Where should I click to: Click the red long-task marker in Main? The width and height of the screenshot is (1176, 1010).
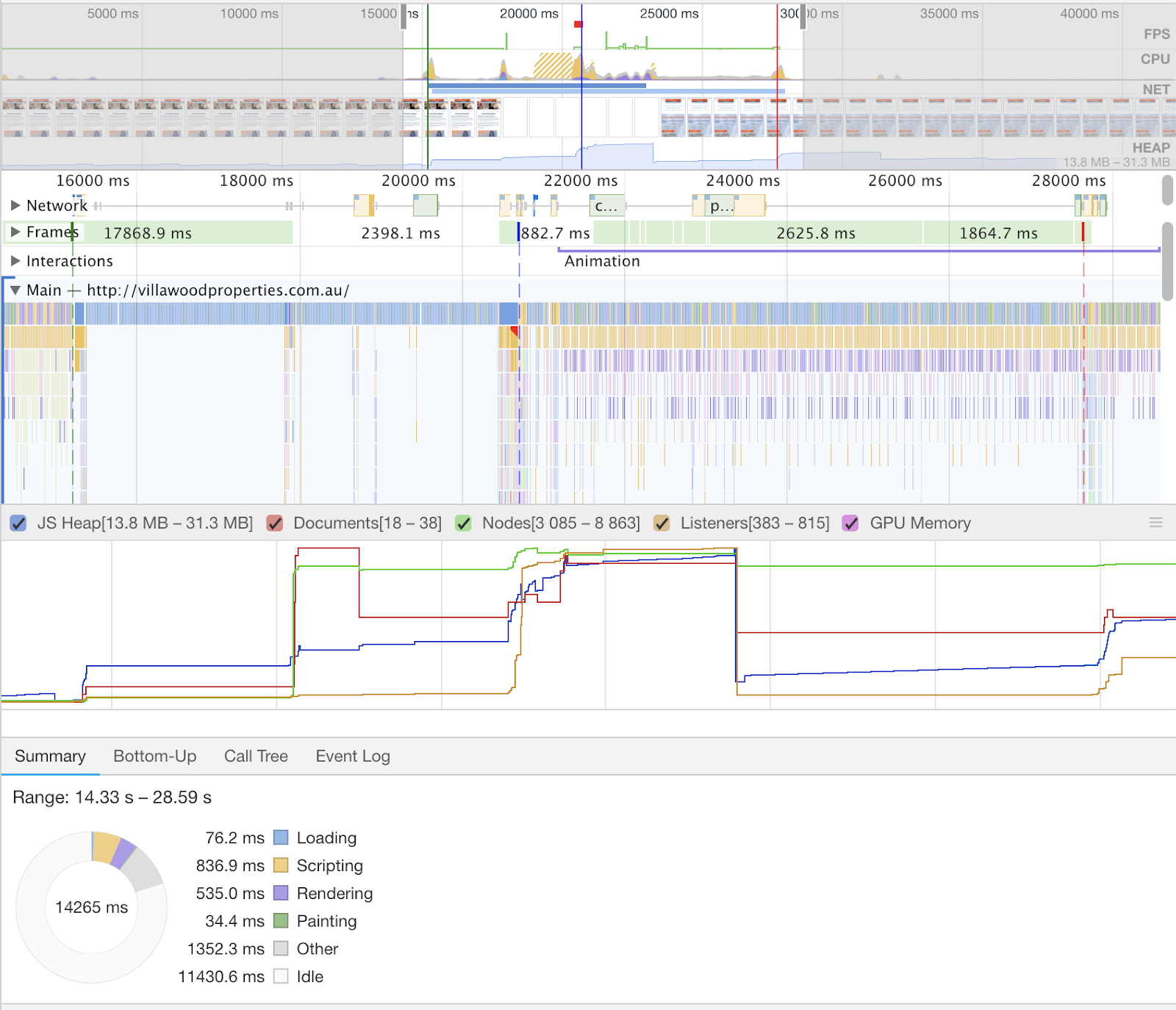click(514, 332)
